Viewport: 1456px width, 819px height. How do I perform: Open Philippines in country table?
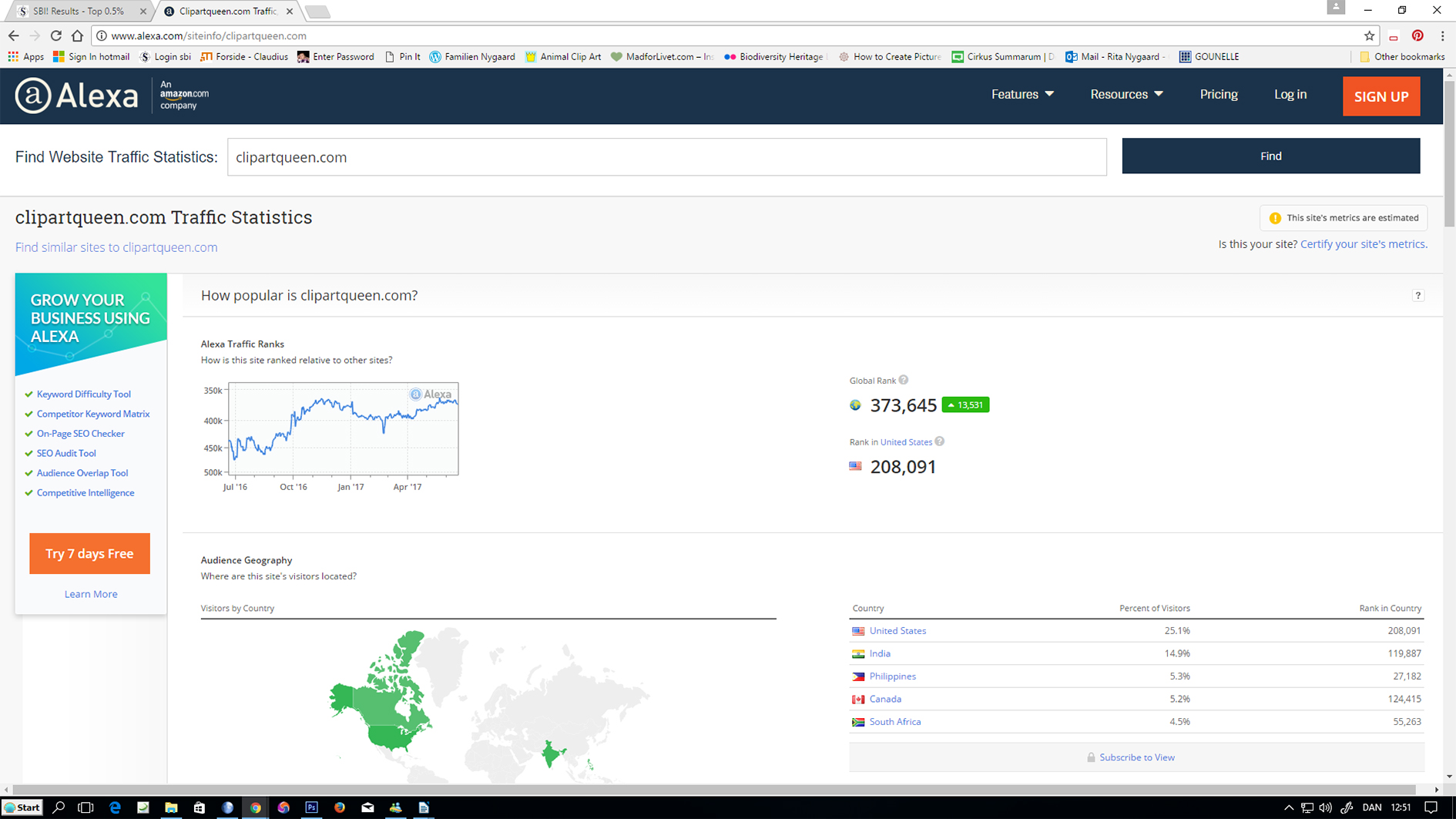click(x=892, y=676)
